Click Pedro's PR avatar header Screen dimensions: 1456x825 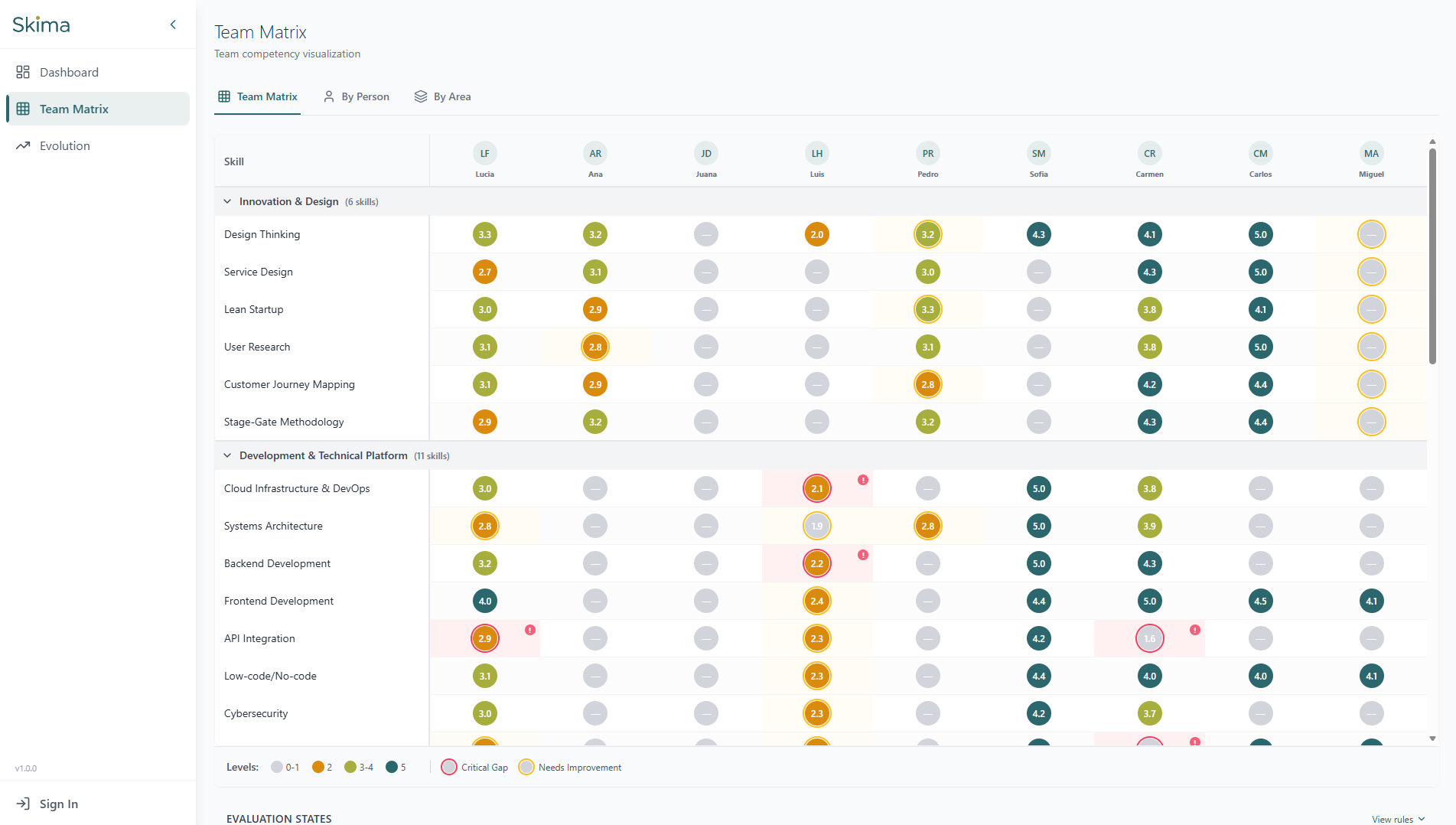928,154
